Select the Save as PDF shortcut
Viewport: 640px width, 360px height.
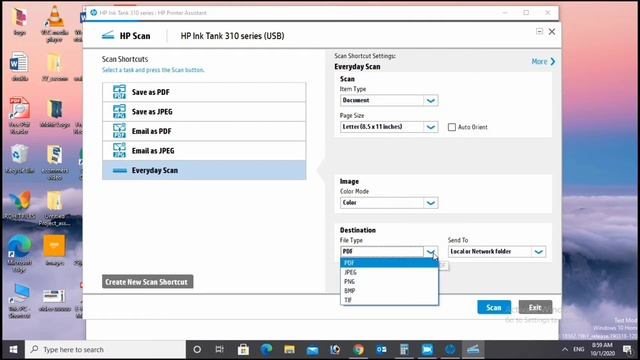204,92
